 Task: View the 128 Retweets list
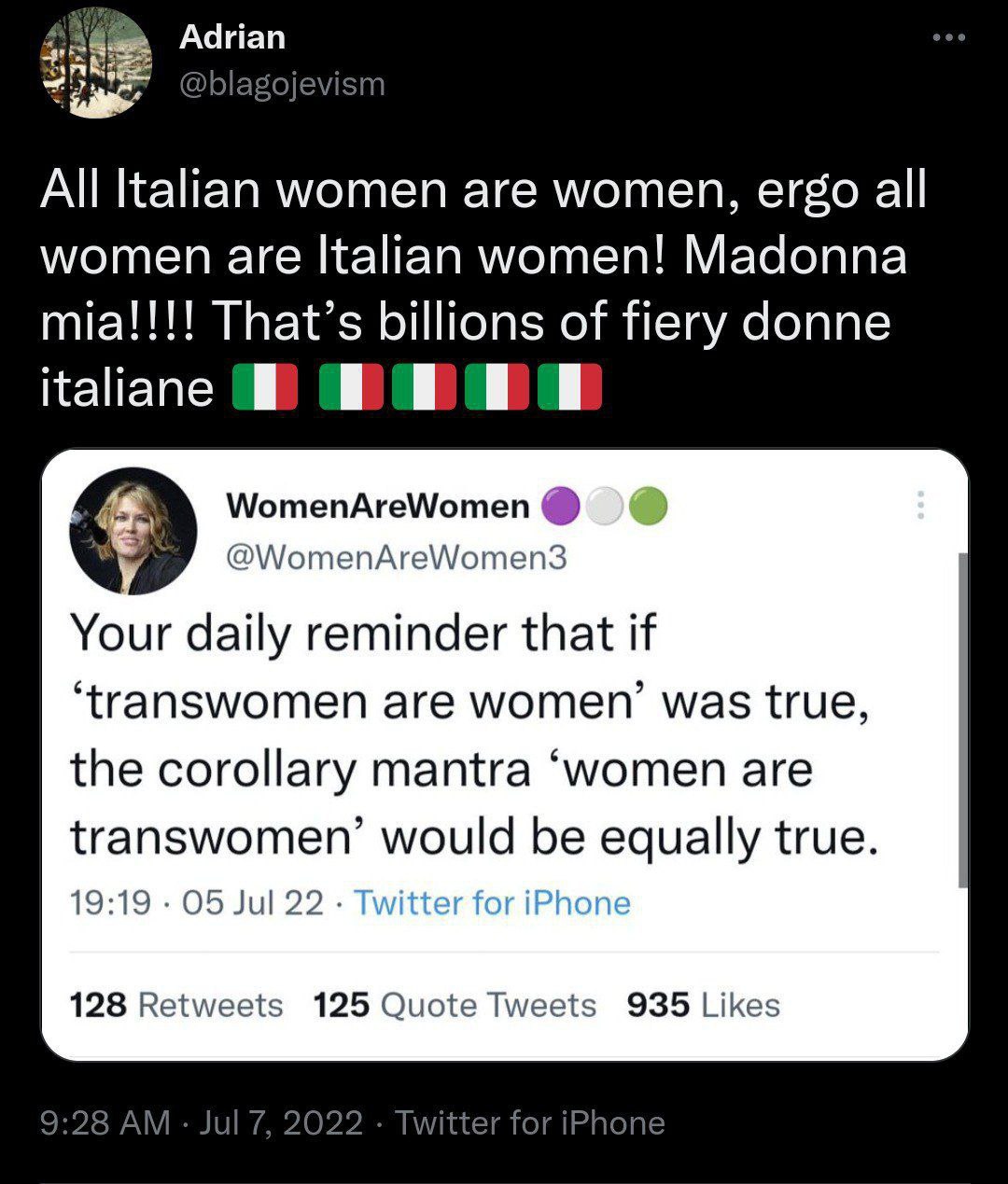pyautogui.click(x=176, y=1005)
